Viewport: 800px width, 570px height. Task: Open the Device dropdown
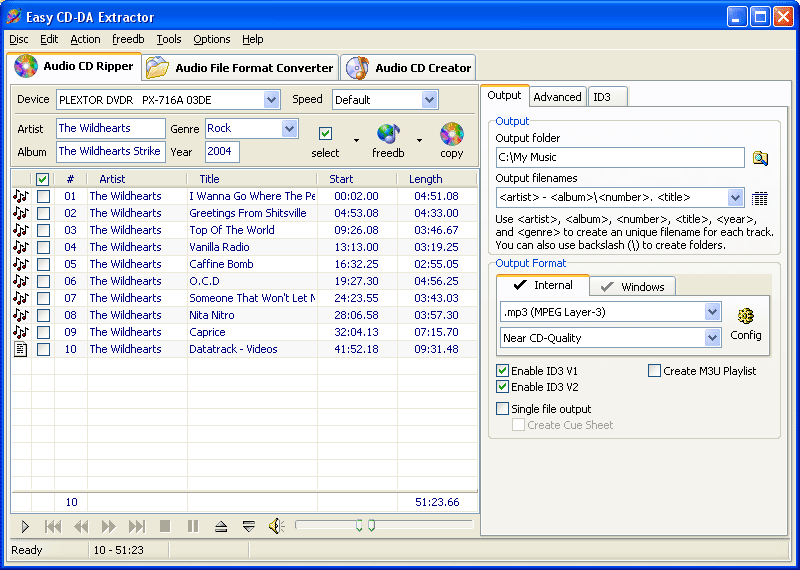(272, 100)
